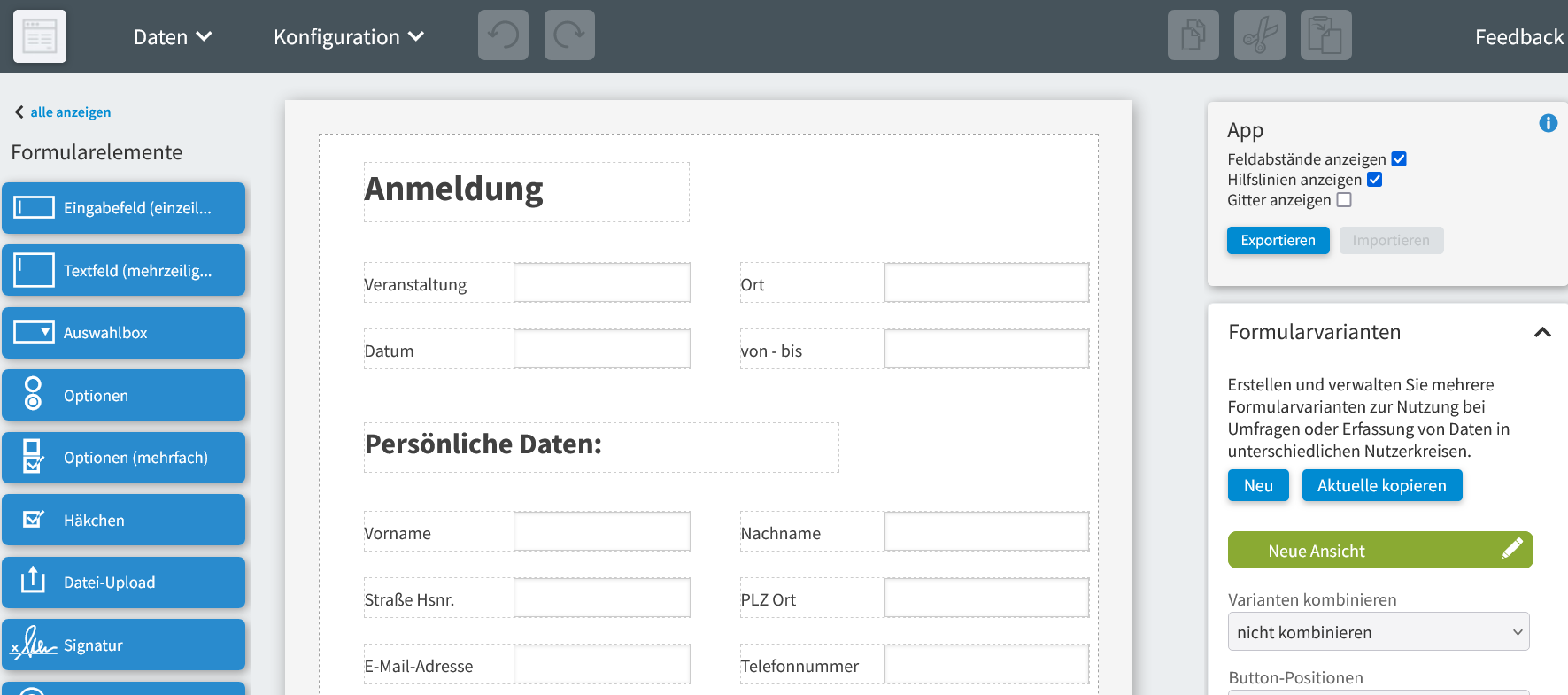Click the E-Mail-Adresse input field
Image resolution: width=1568 pixels, height=695 pixels.
[x=602, y=664]
